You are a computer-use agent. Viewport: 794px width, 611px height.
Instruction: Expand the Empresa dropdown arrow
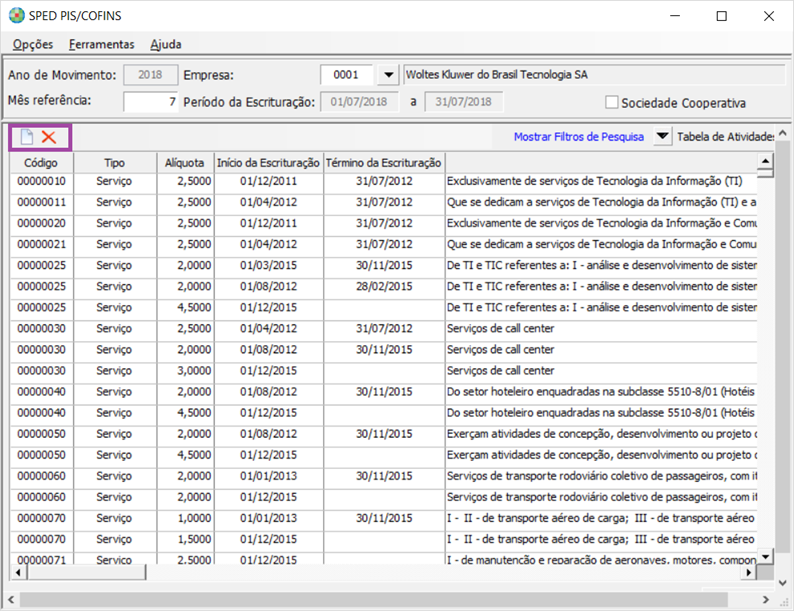coord(388,75)
